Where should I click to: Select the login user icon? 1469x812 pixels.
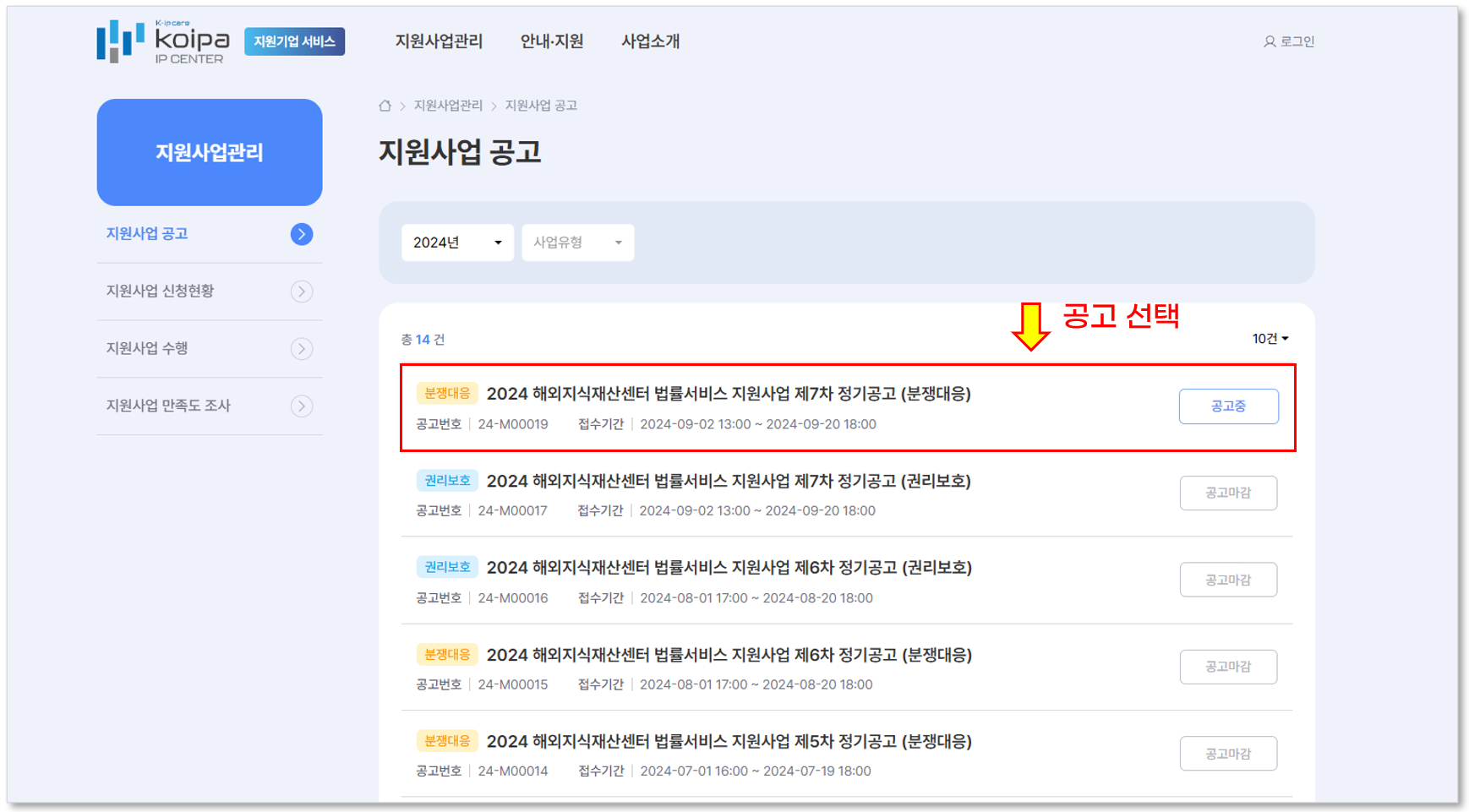(1270, 41)
